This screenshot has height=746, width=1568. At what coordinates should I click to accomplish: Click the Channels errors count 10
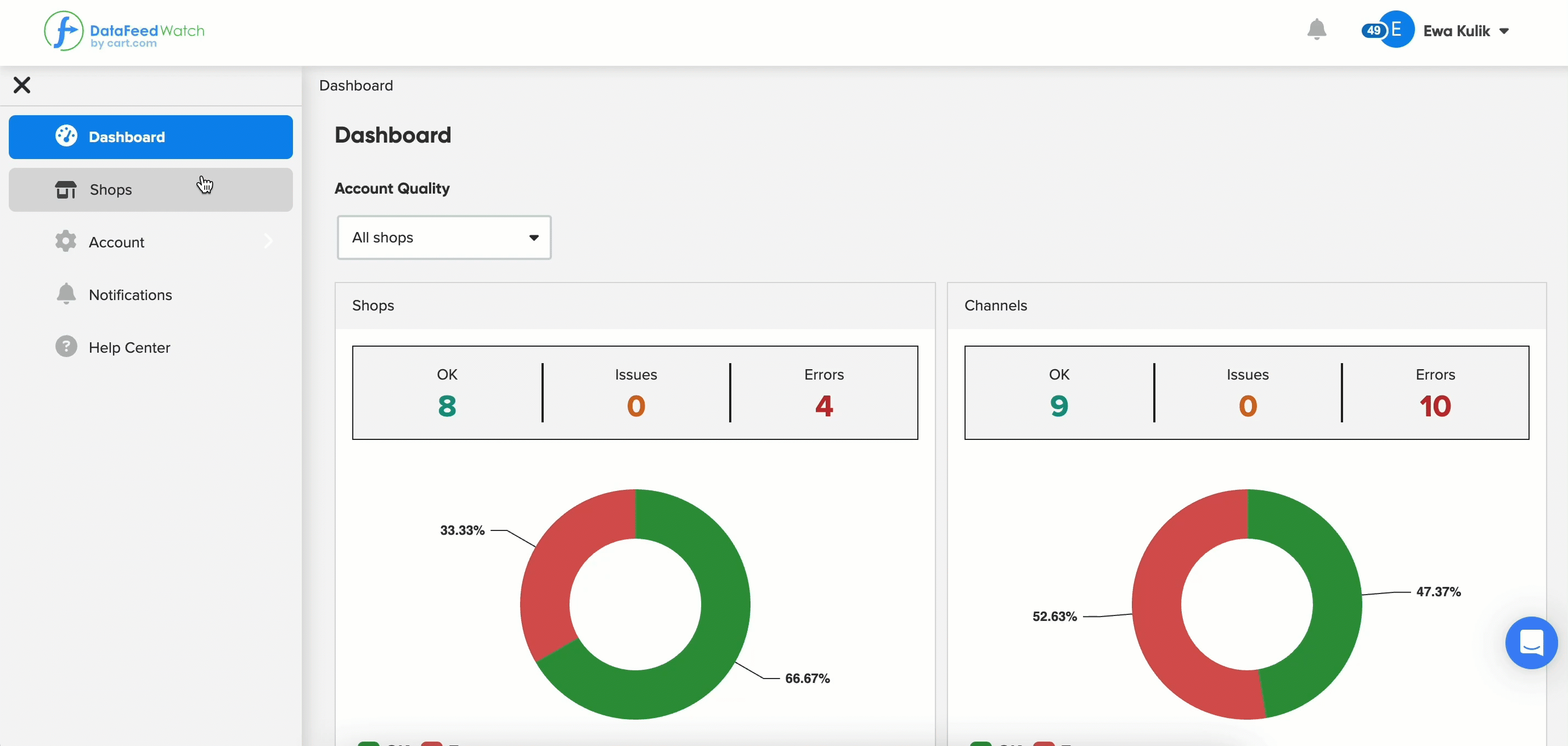1435,406
